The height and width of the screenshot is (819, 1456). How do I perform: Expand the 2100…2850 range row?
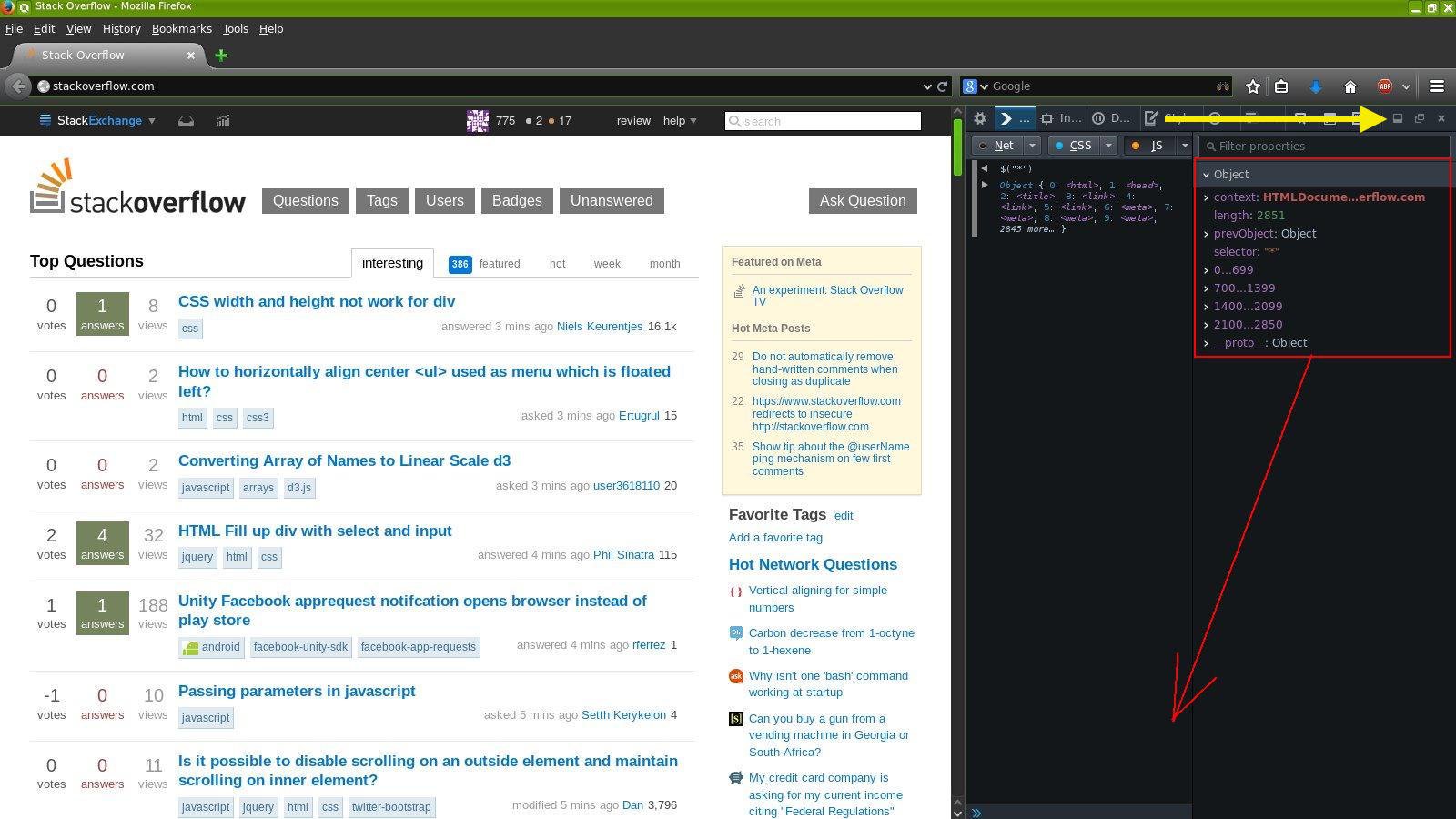coord(1206,325)
